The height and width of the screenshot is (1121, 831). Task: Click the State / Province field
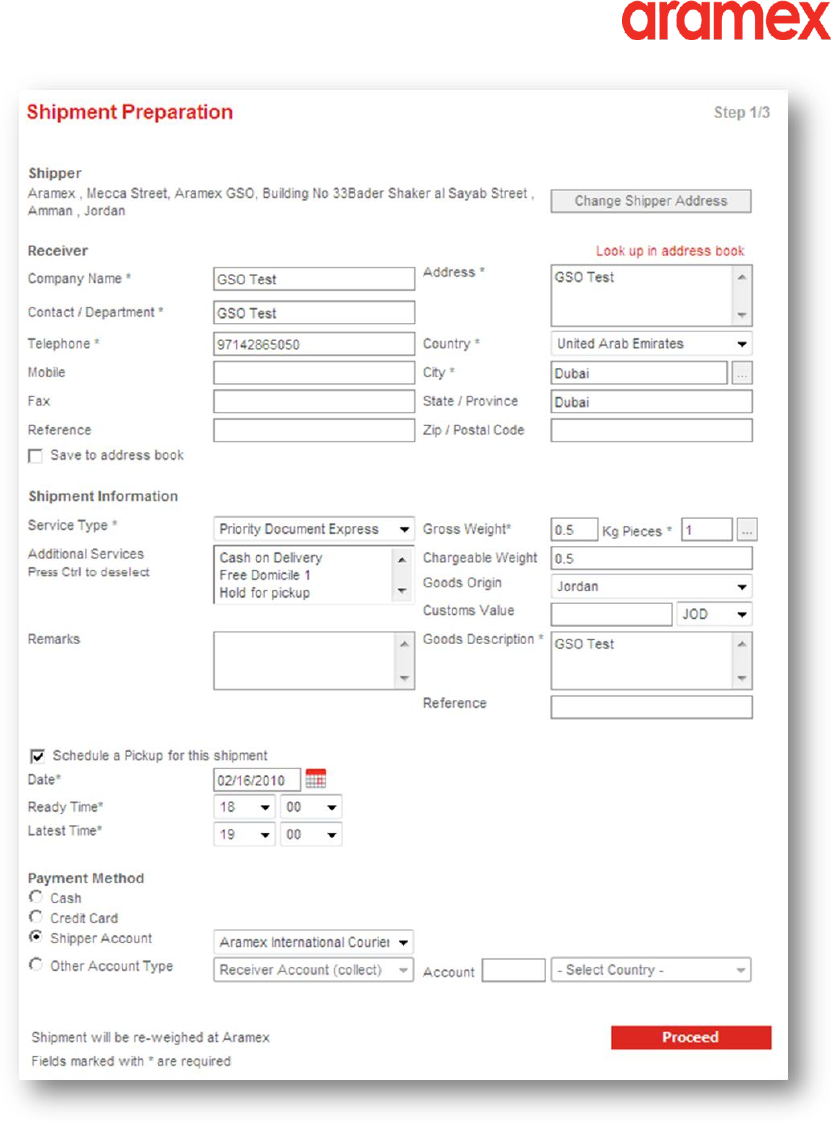651,402
